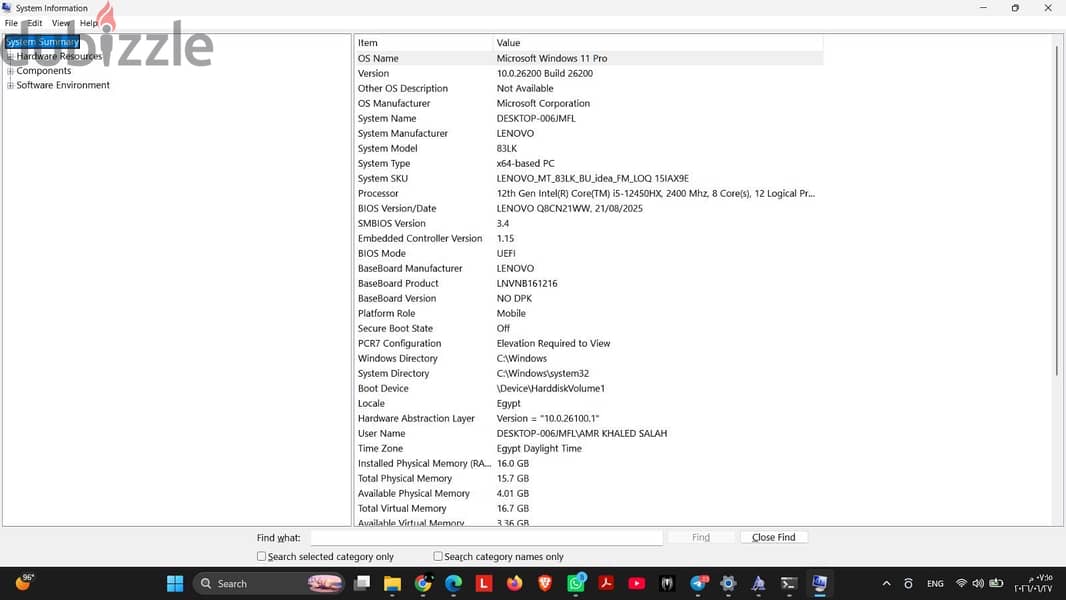Expand the Components tree node
The height and width of the screenshot is (600, 1066).
tap(10, 71)
